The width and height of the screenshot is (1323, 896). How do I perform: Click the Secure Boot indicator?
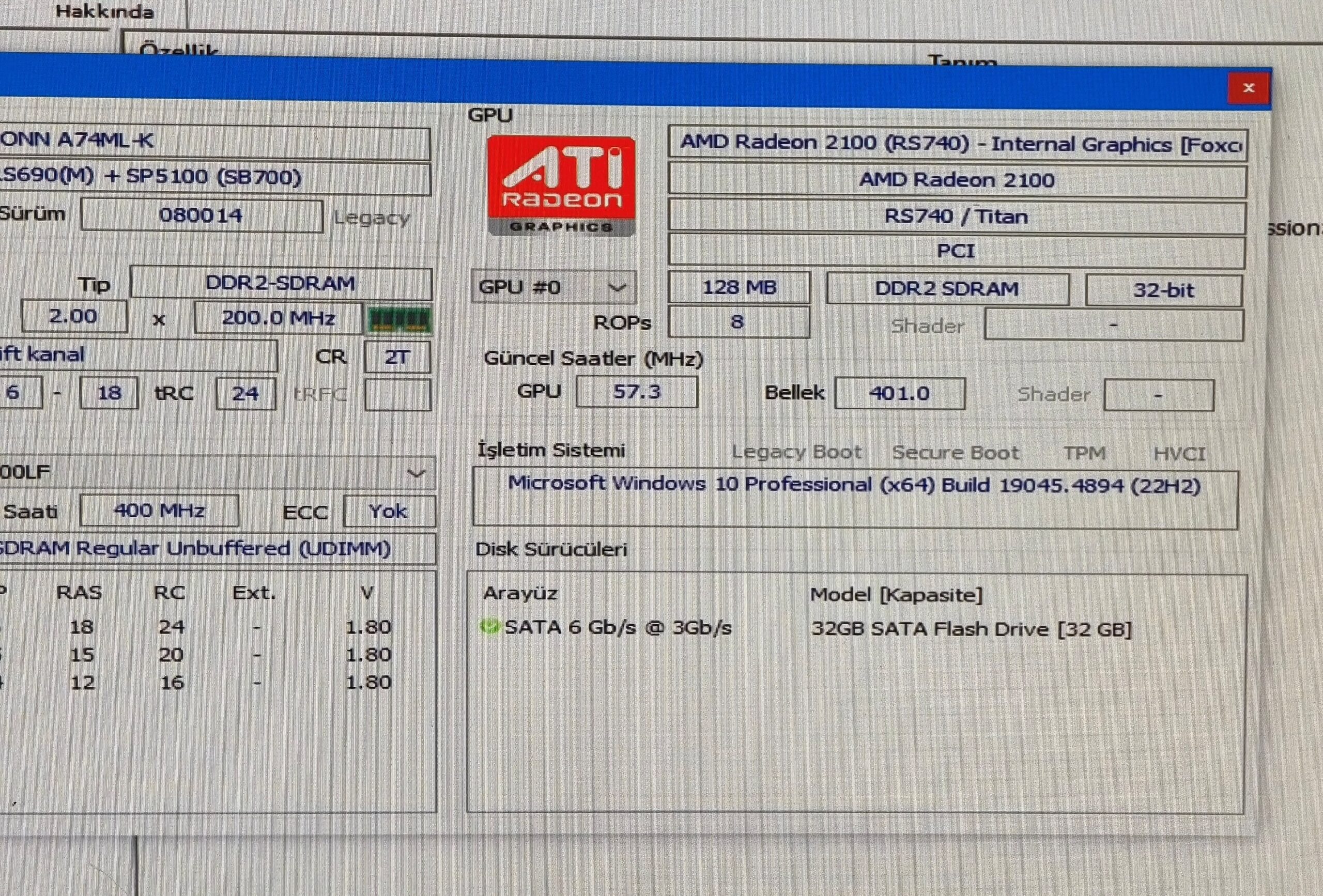955,453
